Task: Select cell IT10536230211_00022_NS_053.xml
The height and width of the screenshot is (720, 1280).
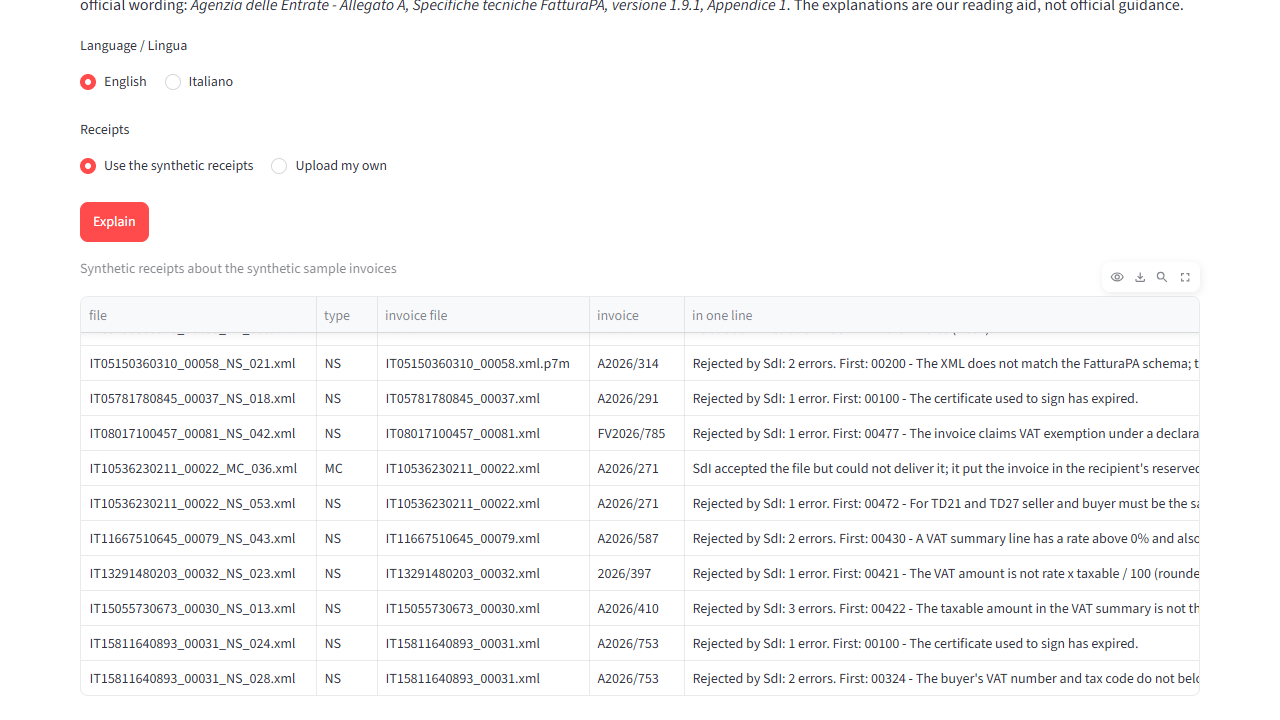Action: coord(198,504)
